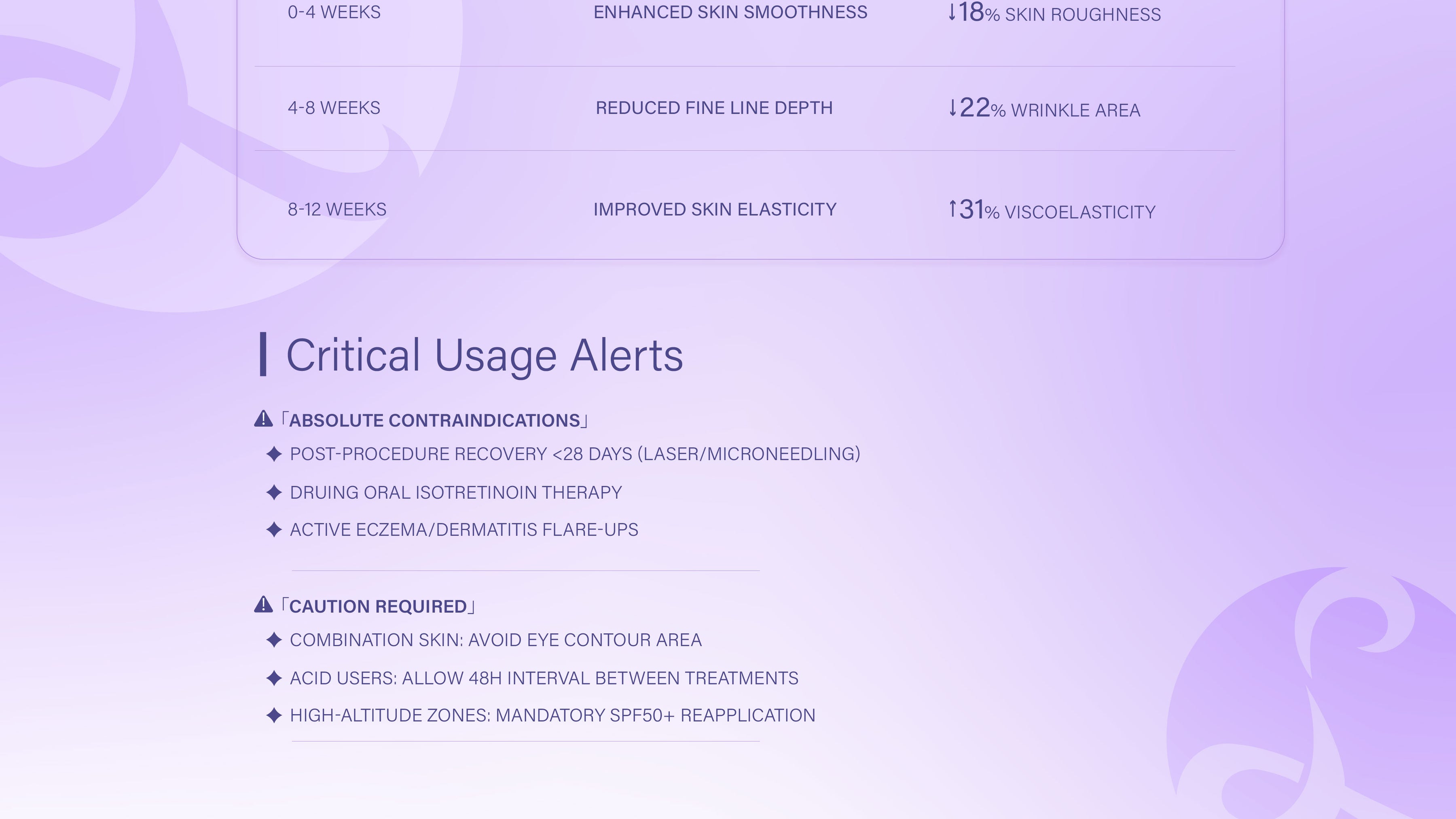Screen dimensions: 1456x819
Task: Click star bullet beside Post-Procedure Recovery
Action: click(274, 454)
